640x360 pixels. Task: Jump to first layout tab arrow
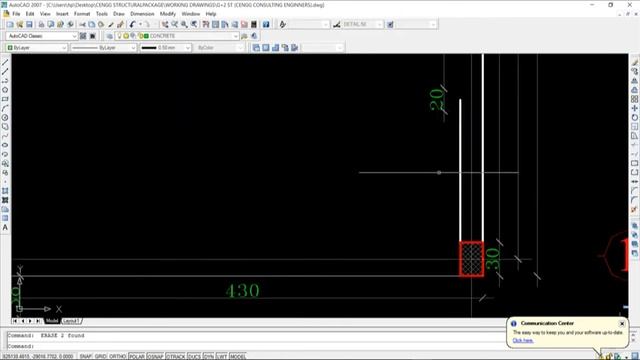pos(14,321)
